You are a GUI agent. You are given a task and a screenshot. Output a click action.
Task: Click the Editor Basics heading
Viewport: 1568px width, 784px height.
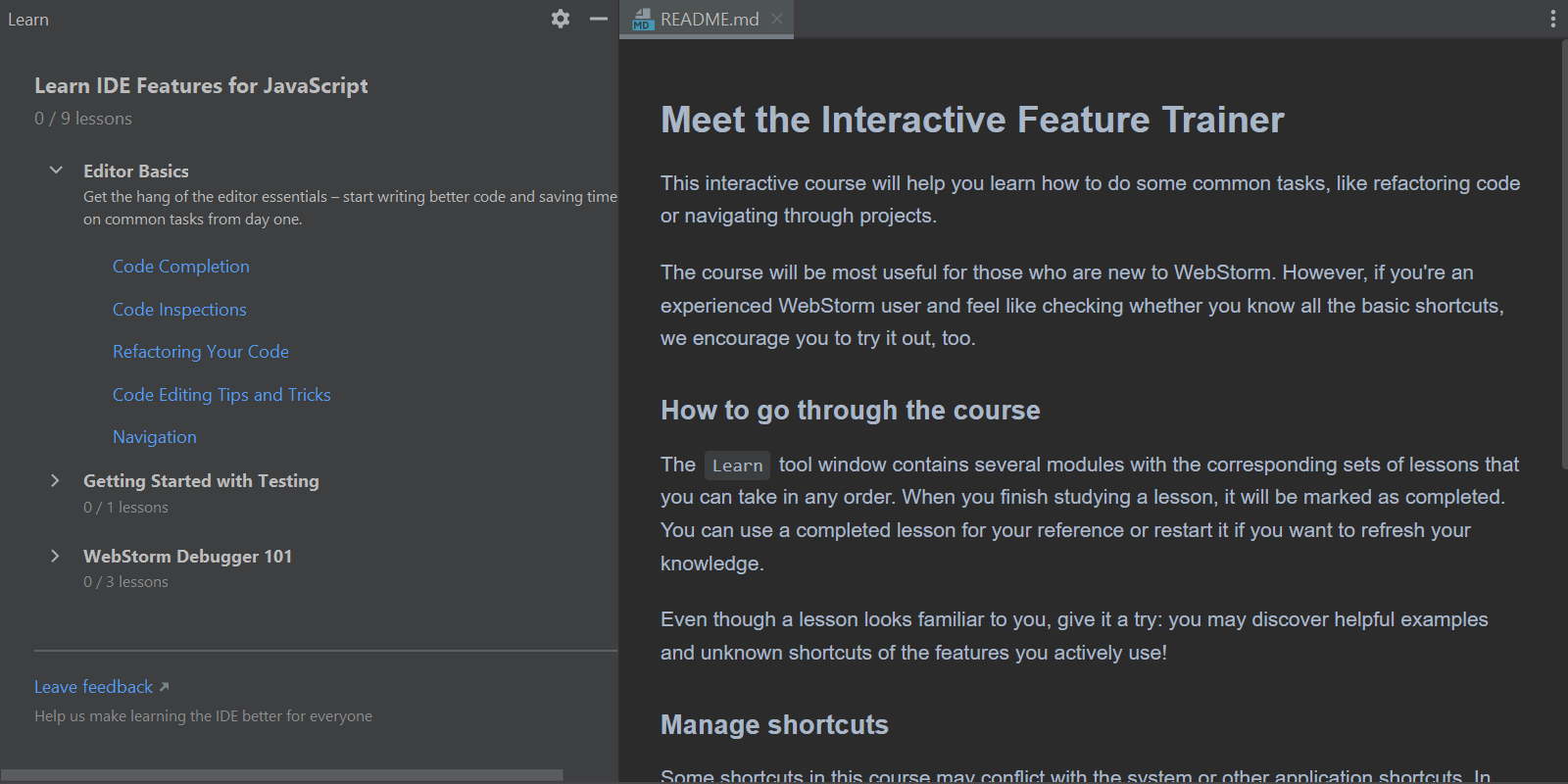pos(136,171)
